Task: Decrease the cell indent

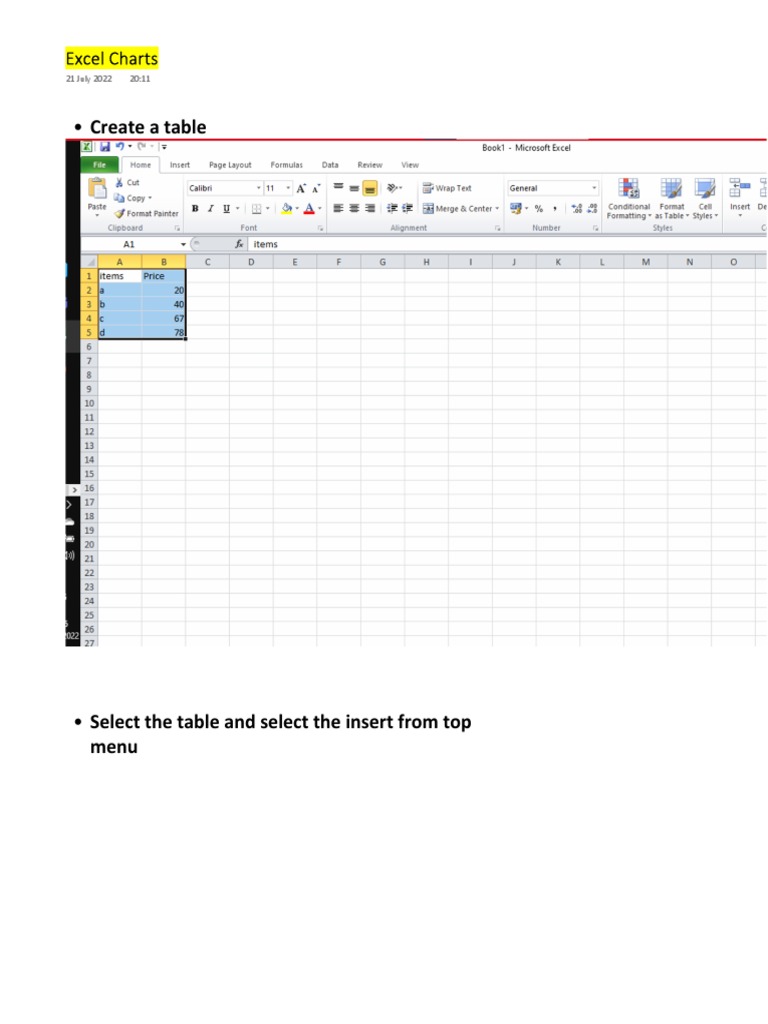Action: point(392,208)
